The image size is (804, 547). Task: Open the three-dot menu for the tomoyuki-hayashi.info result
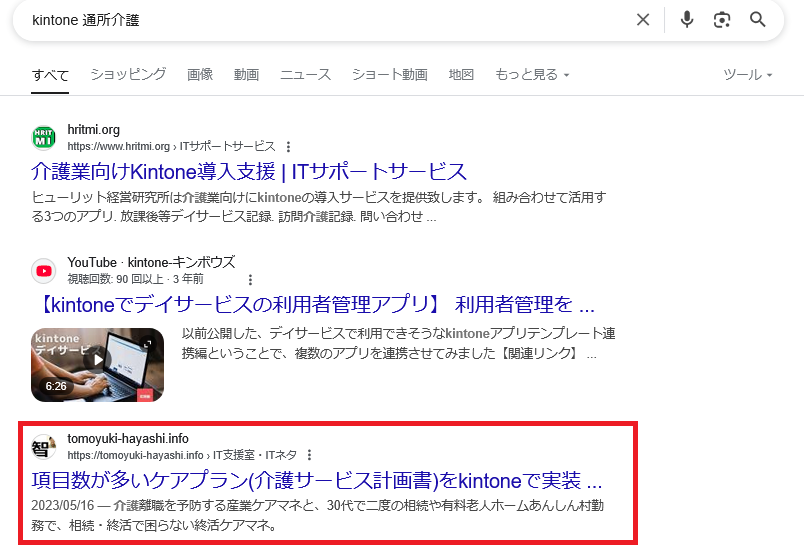[x=309, y=455]
